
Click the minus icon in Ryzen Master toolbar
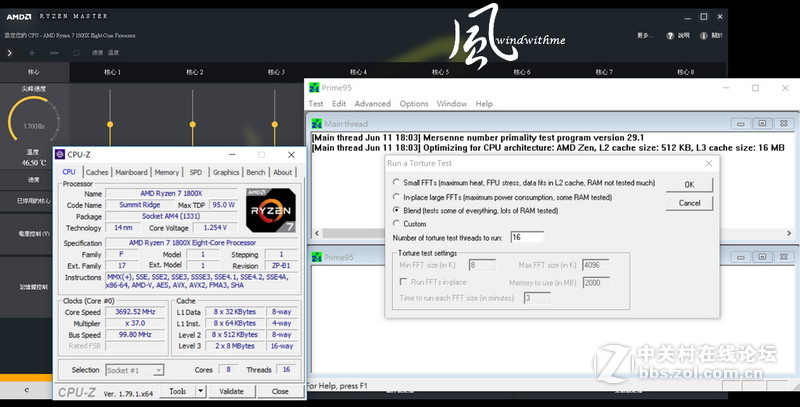54,53
